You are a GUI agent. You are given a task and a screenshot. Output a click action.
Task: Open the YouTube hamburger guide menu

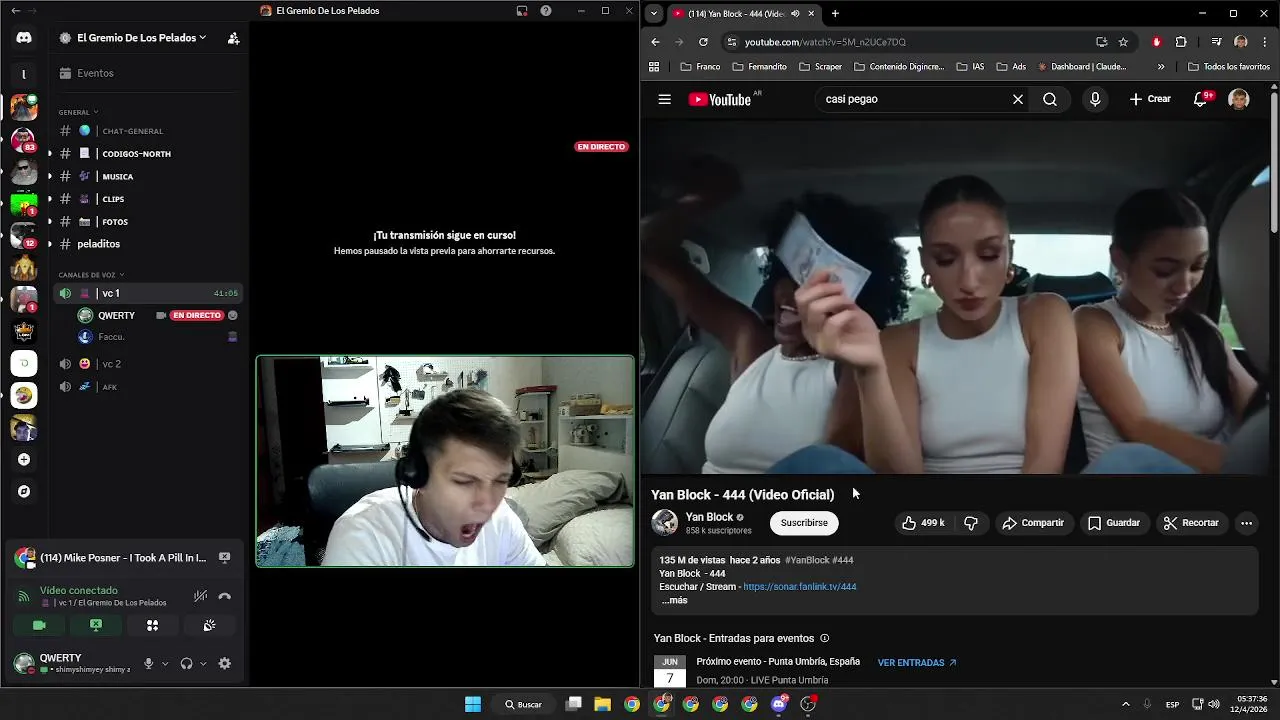tap(664, 99)
